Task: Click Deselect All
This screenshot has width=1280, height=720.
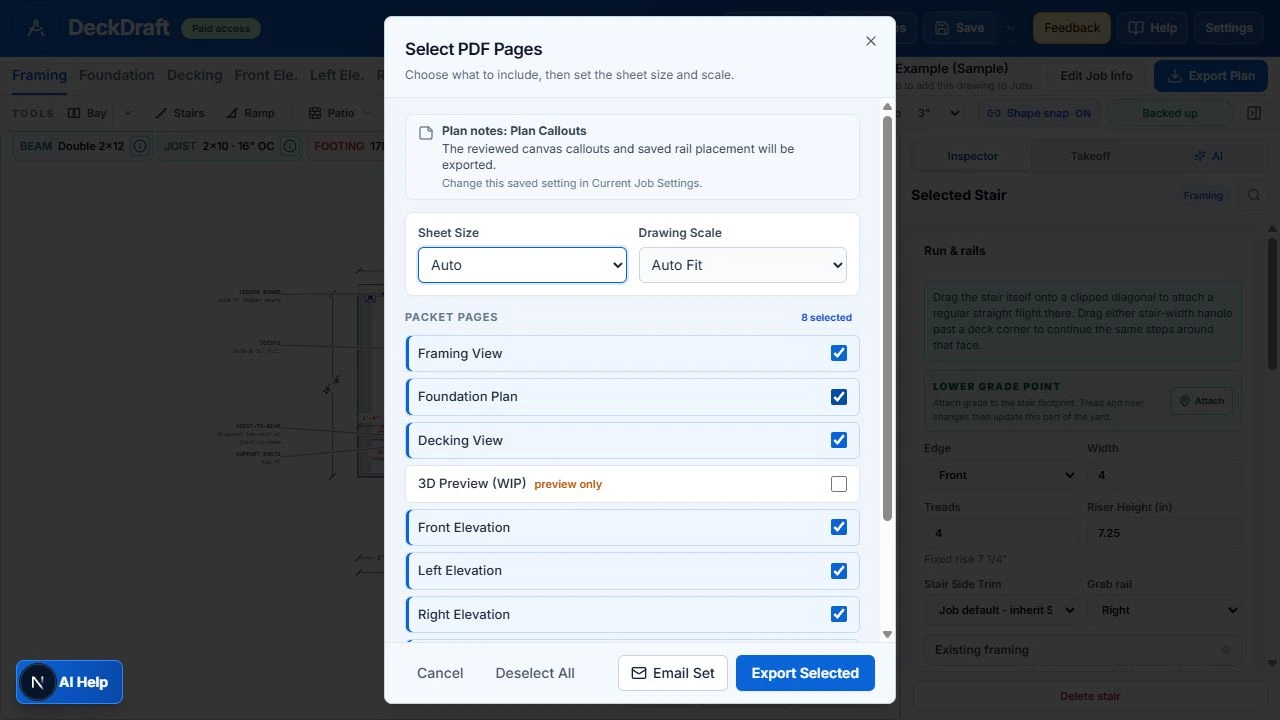Action: tap(535, 673)
